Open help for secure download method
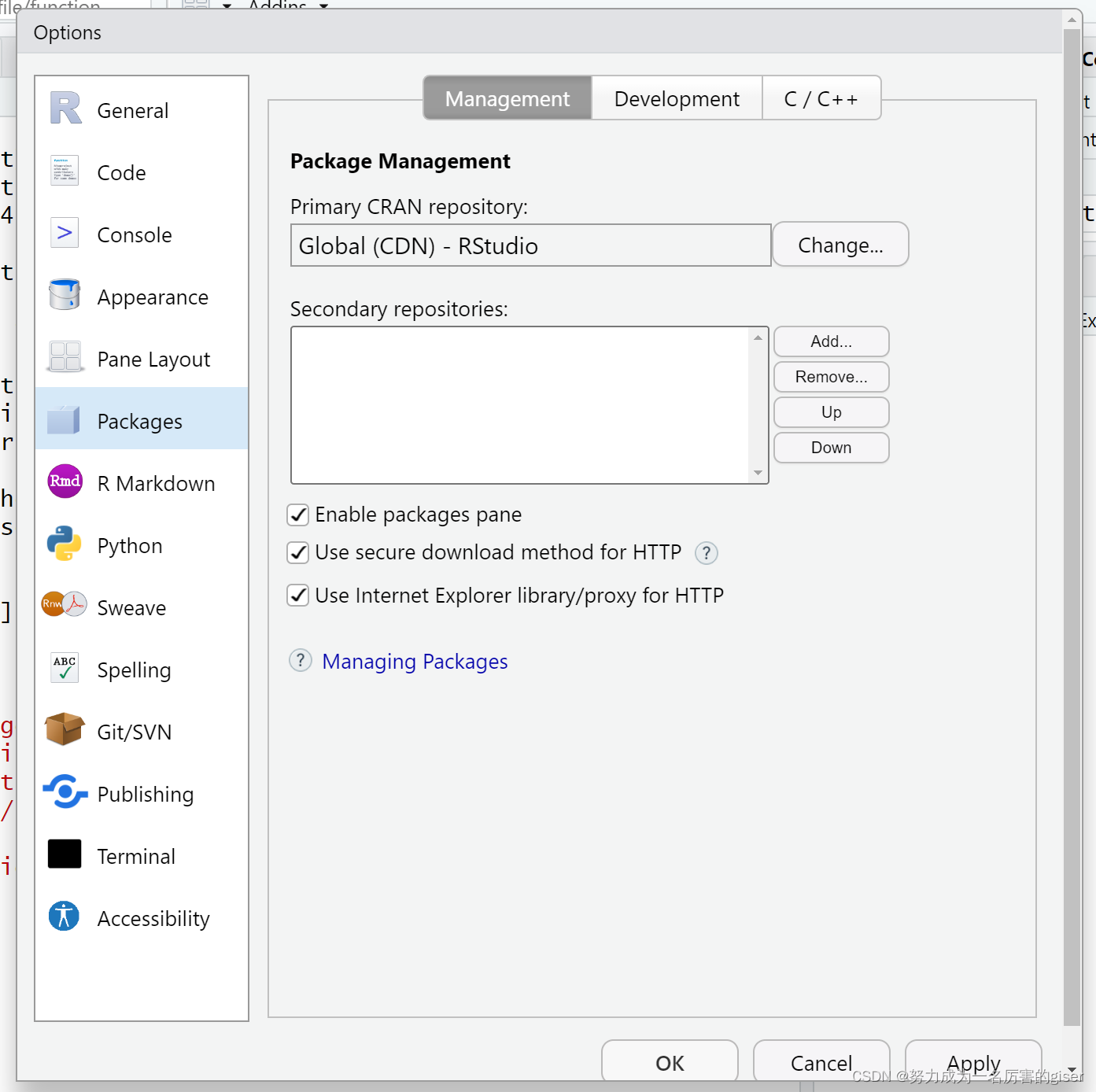The height and width of the screenshot is (1092, 1096). click(x=707, y=553)
